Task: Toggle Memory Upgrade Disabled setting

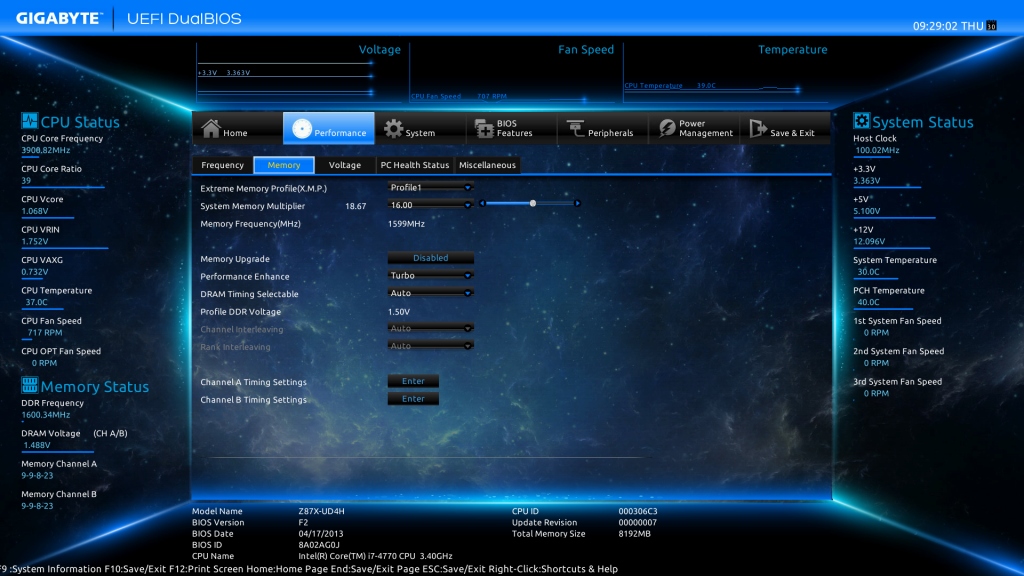Action: pyautogui.click(x=430, y=258)
